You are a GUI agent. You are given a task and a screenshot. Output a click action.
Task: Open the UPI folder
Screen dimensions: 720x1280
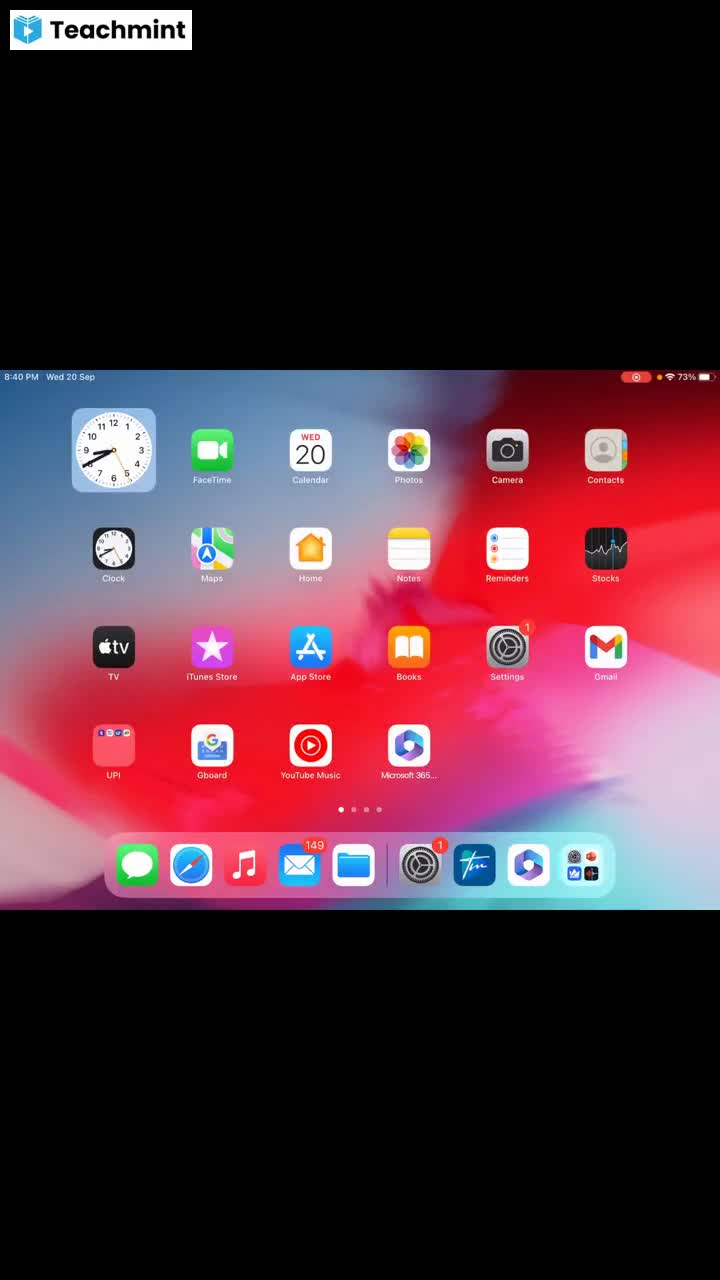point(114,746)
